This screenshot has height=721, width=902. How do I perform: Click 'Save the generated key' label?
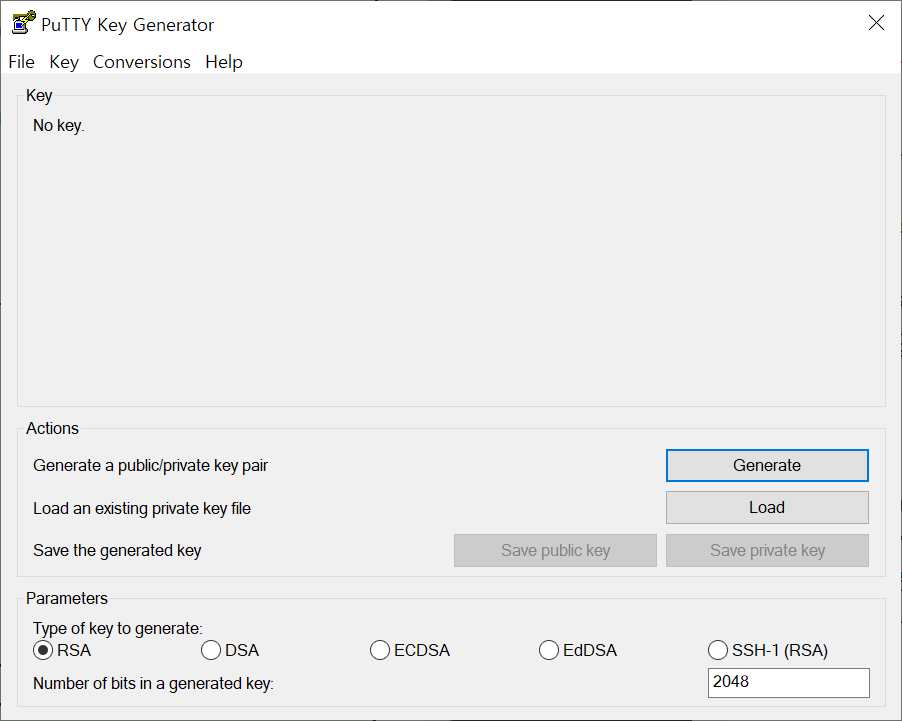coord(117,551)
